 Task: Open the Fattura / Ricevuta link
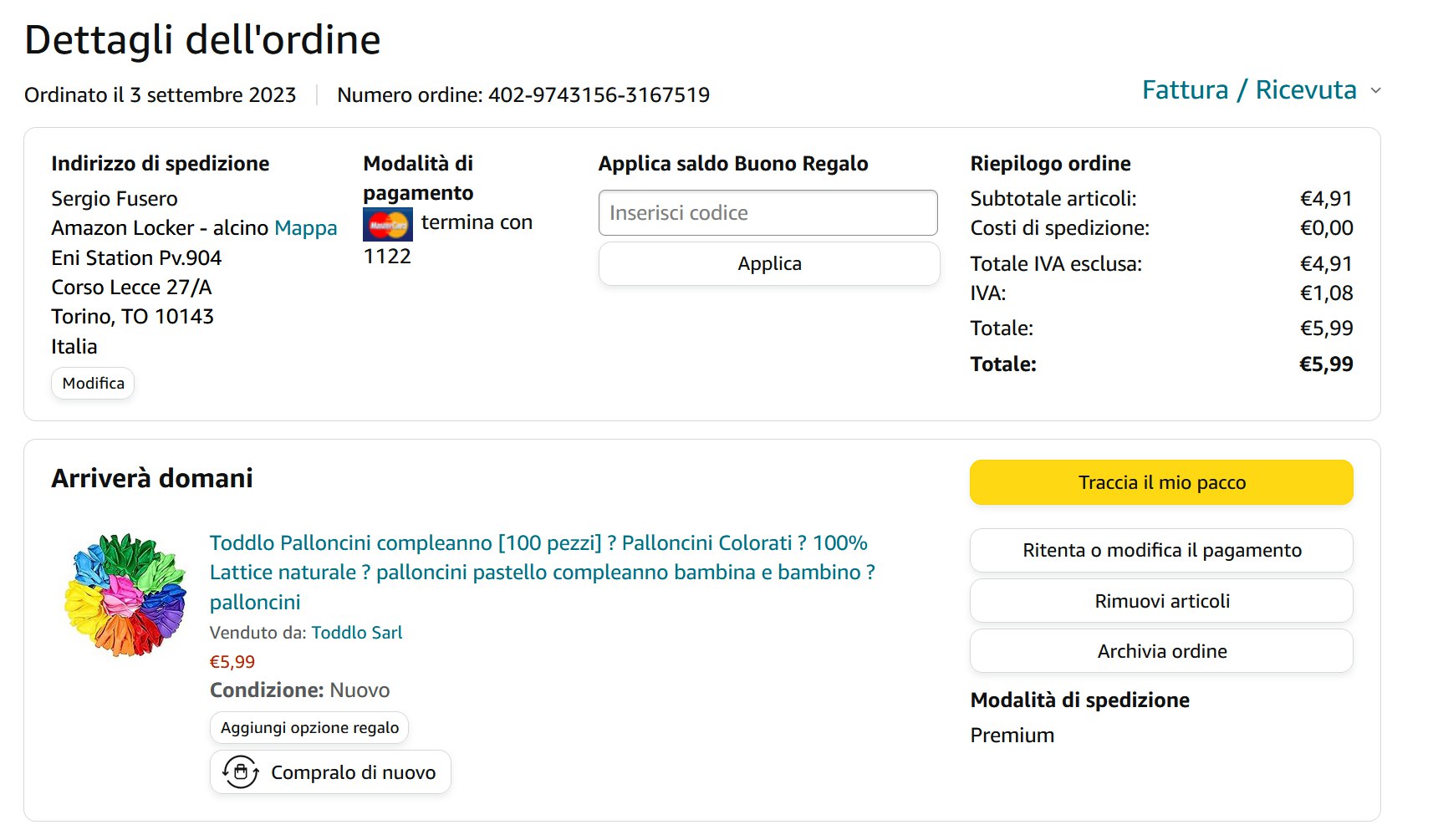coord(1248,90)
